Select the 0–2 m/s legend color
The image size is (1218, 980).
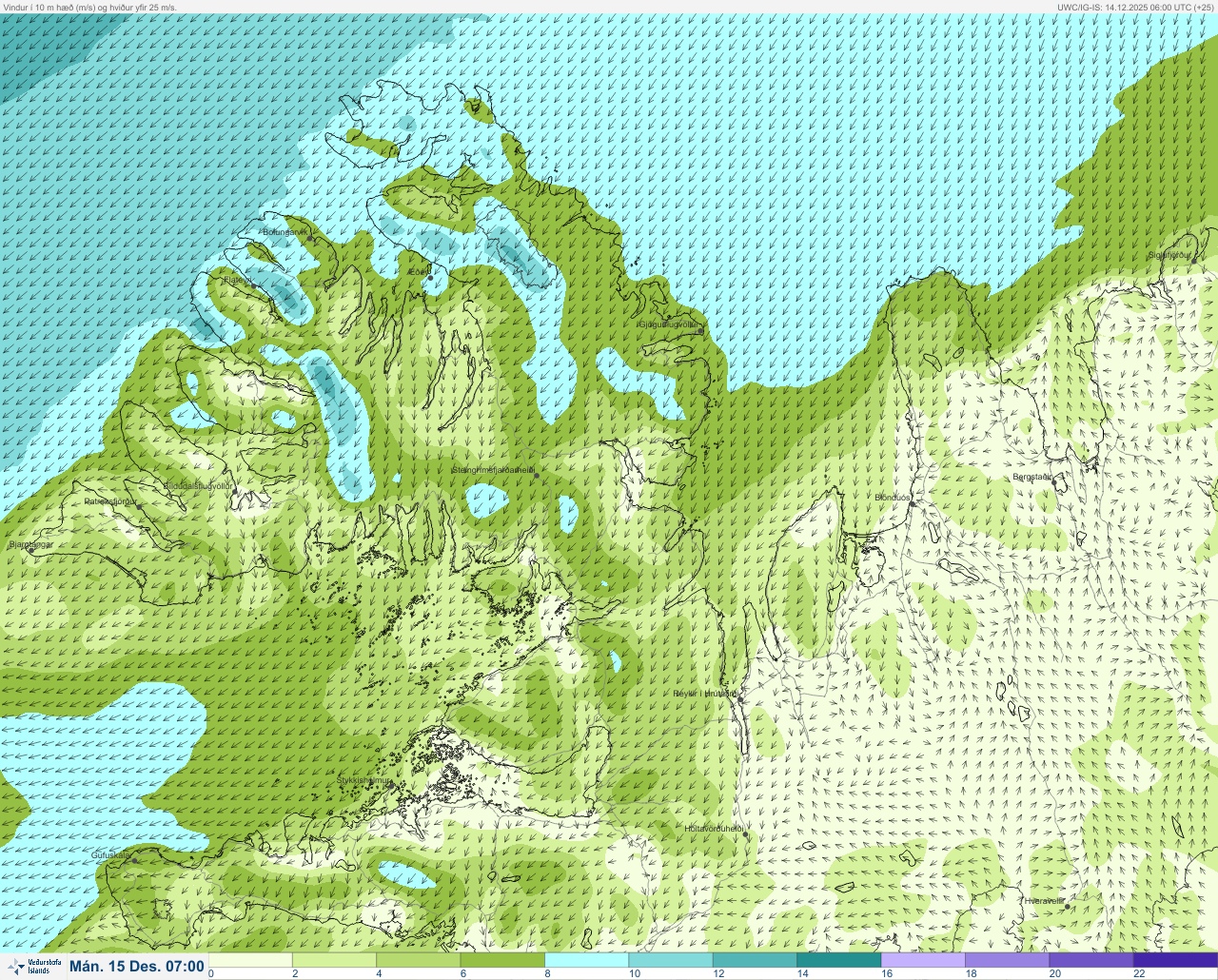(250, 960)
